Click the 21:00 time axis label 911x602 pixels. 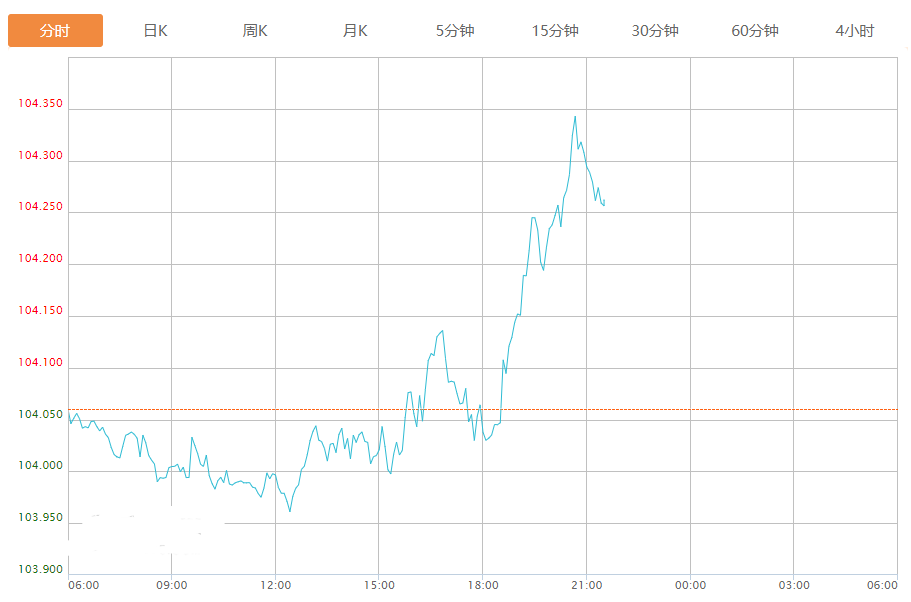[586, 585]
